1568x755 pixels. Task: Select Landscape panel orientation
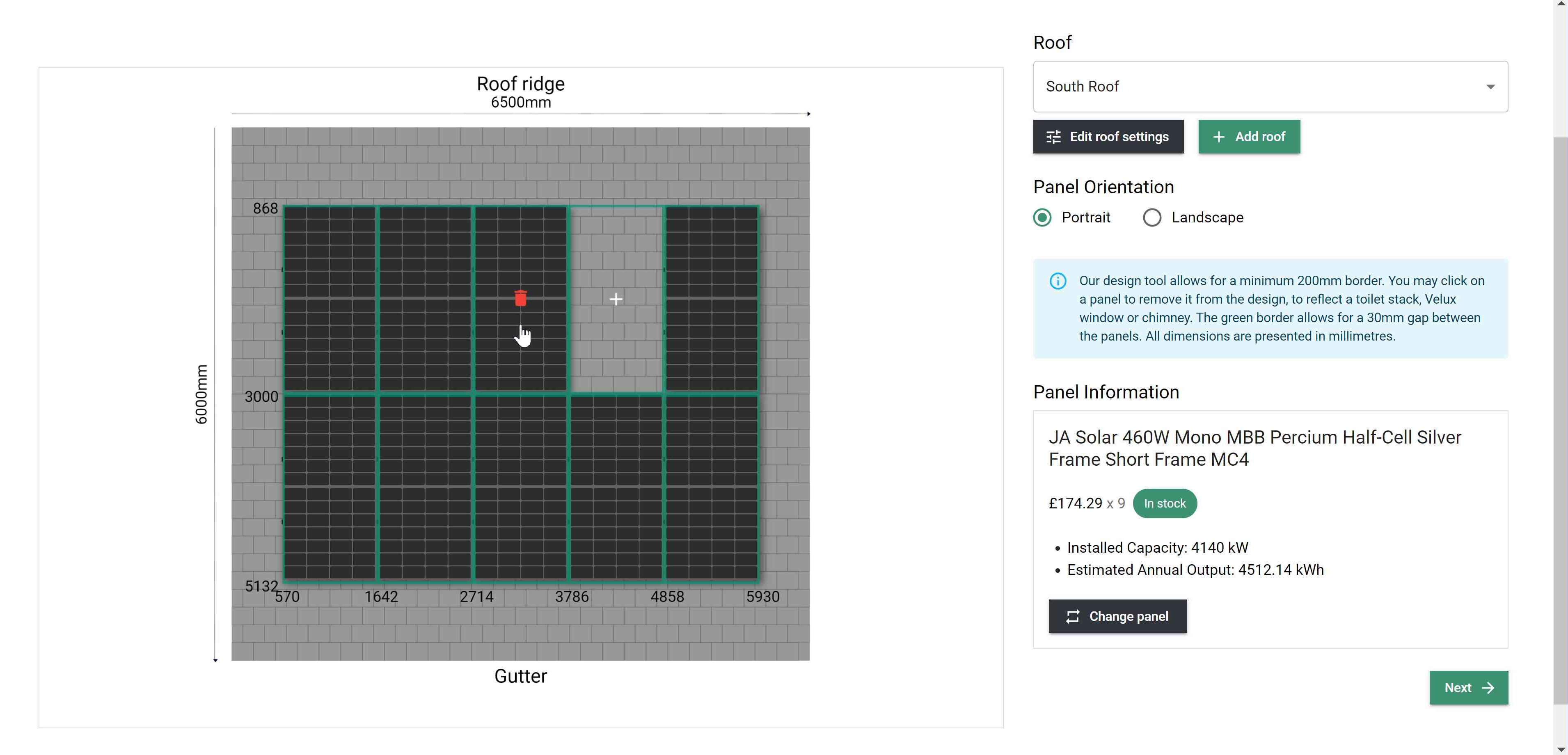[1152, 217]
